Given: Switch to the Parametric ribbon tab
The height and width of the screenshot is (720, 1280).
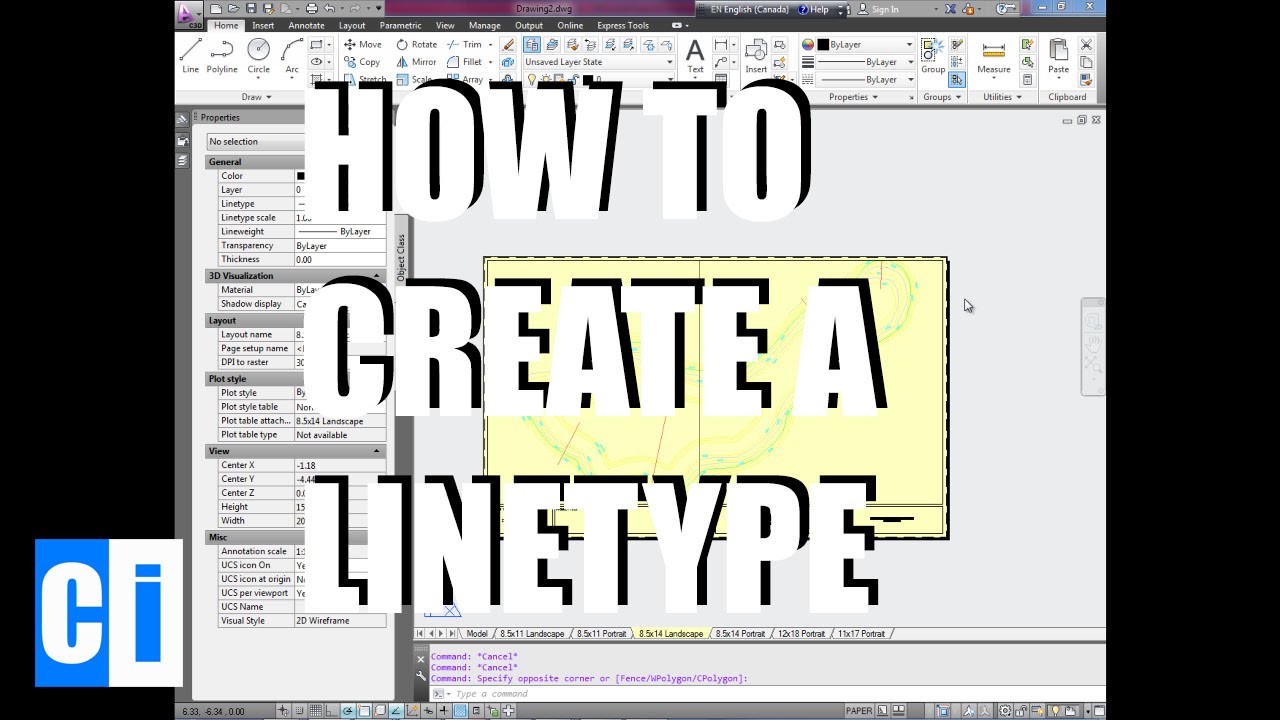Looking at the screenshot, I should tap(400, 25).
